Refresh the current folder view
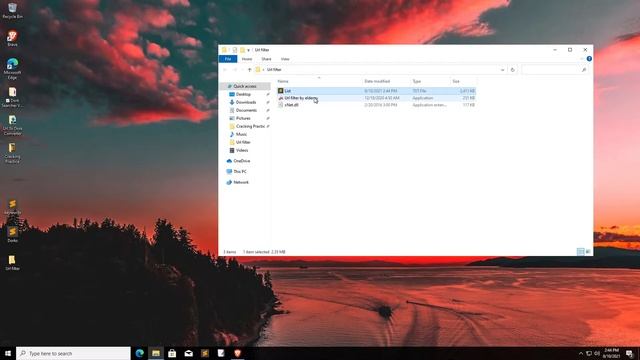Viewport: 640px width, 360px height. tap(513, 70)
